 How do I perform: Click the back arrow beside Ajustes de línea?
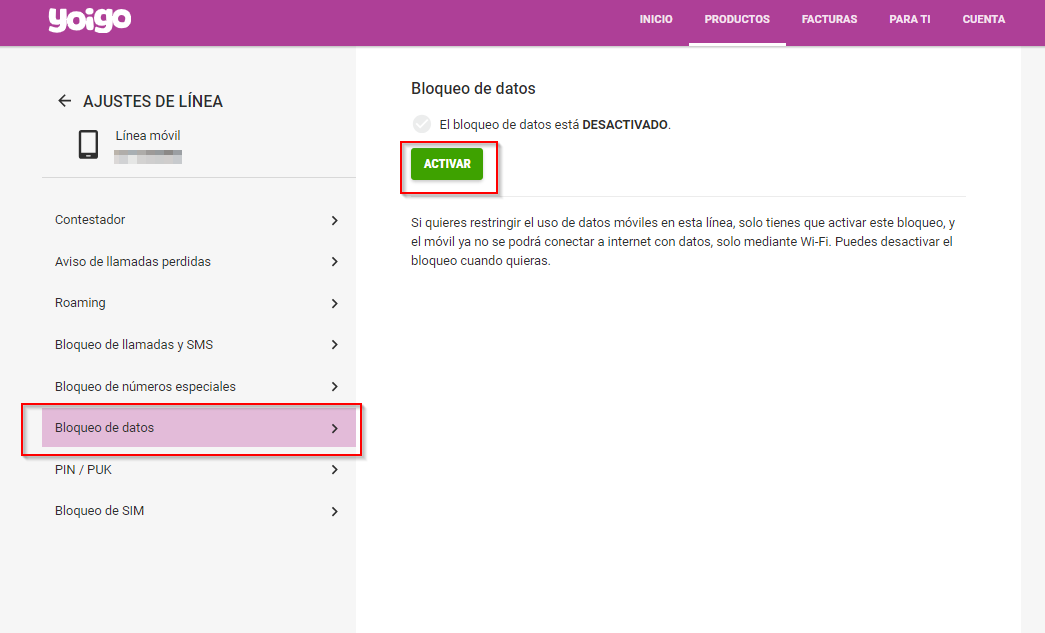(x=65, y=101)
